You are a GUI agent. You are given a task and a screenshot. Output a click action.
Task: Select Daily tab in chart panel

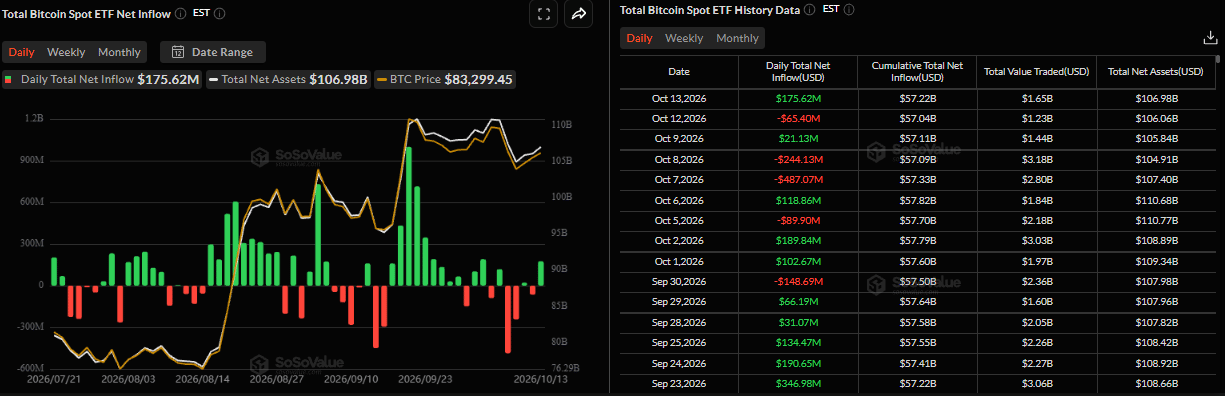click(22, 52)
